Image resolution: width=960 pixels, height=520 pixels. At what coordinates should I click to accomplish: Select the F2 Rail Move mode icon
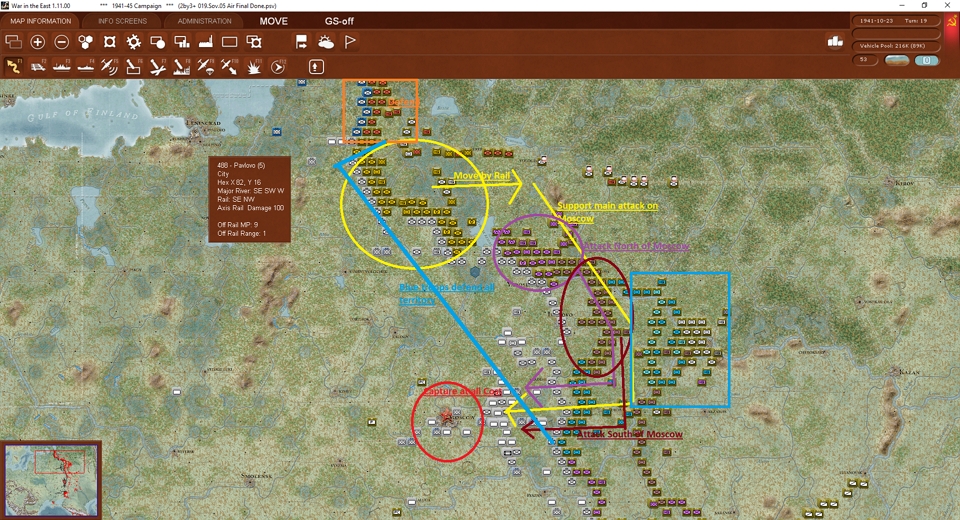coord(38,66)
